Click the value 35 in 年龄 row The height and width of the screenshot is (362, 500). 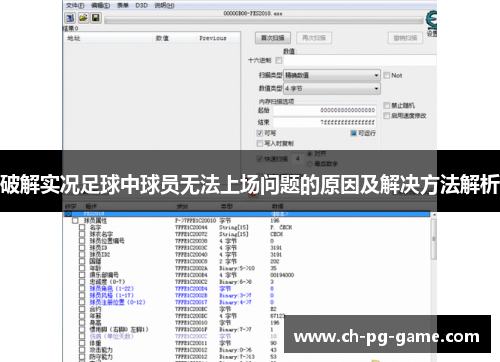(273, 268)
